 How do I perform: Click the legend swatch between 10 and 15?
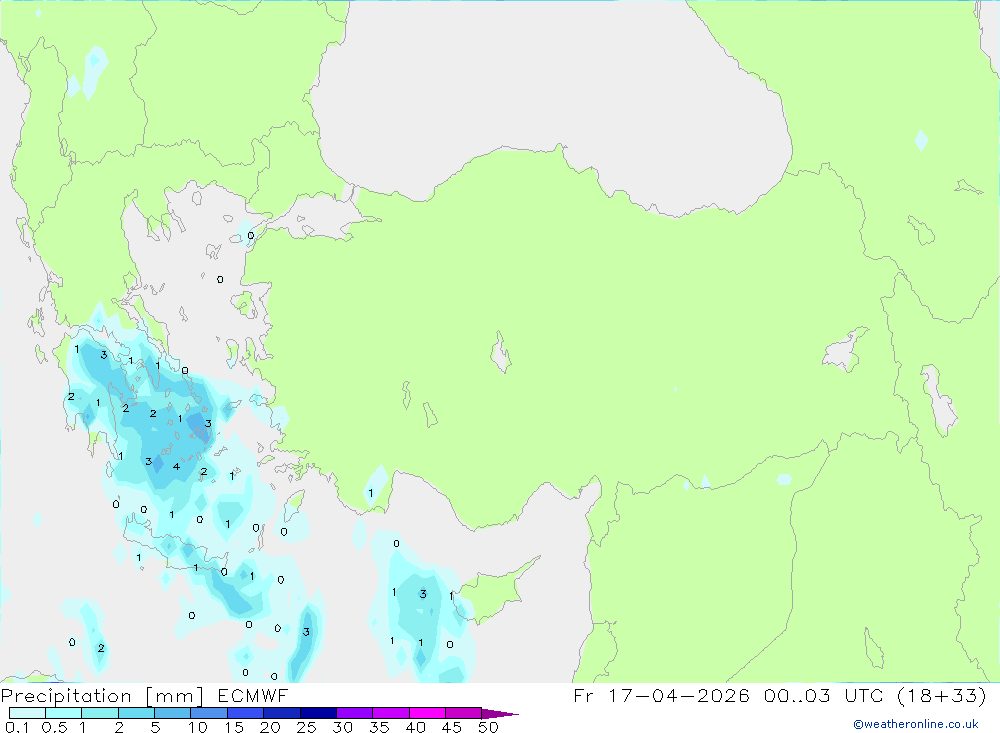point(209,713)
